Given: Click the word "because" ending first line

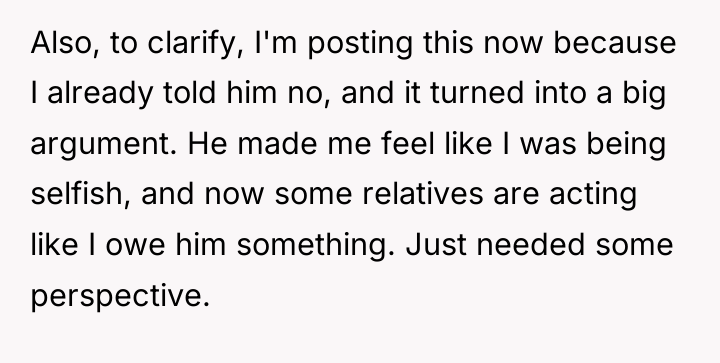Looking at the screenshot, I should coord(615,43).
